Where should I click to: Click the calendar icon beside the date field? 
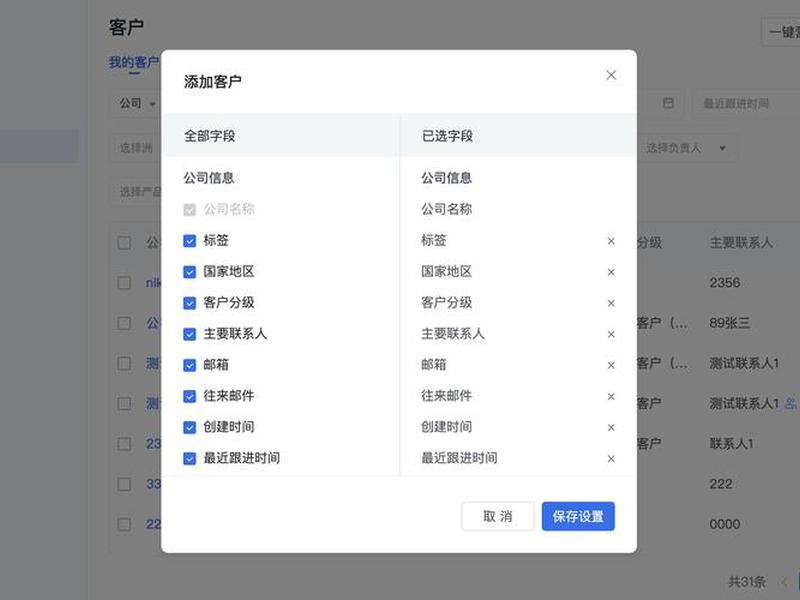click(668, 103)
